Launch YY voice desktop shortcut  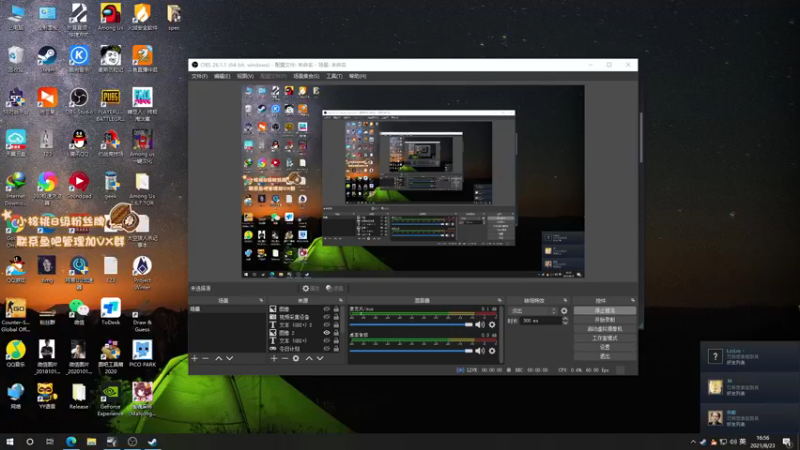coord(47,396)
